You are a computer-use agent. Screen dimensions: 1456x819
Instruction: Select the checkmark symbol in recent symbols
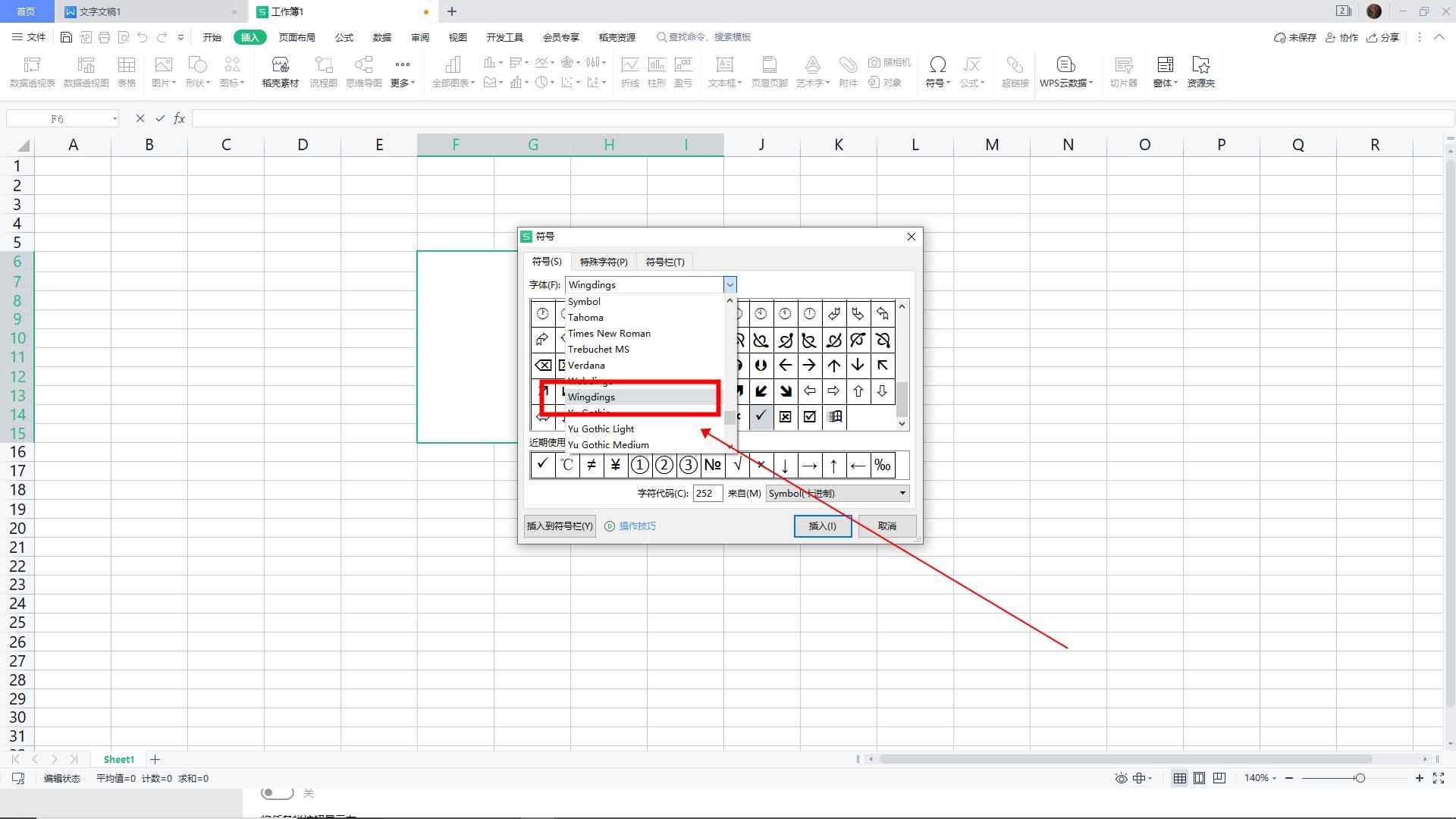click(542, 465)
